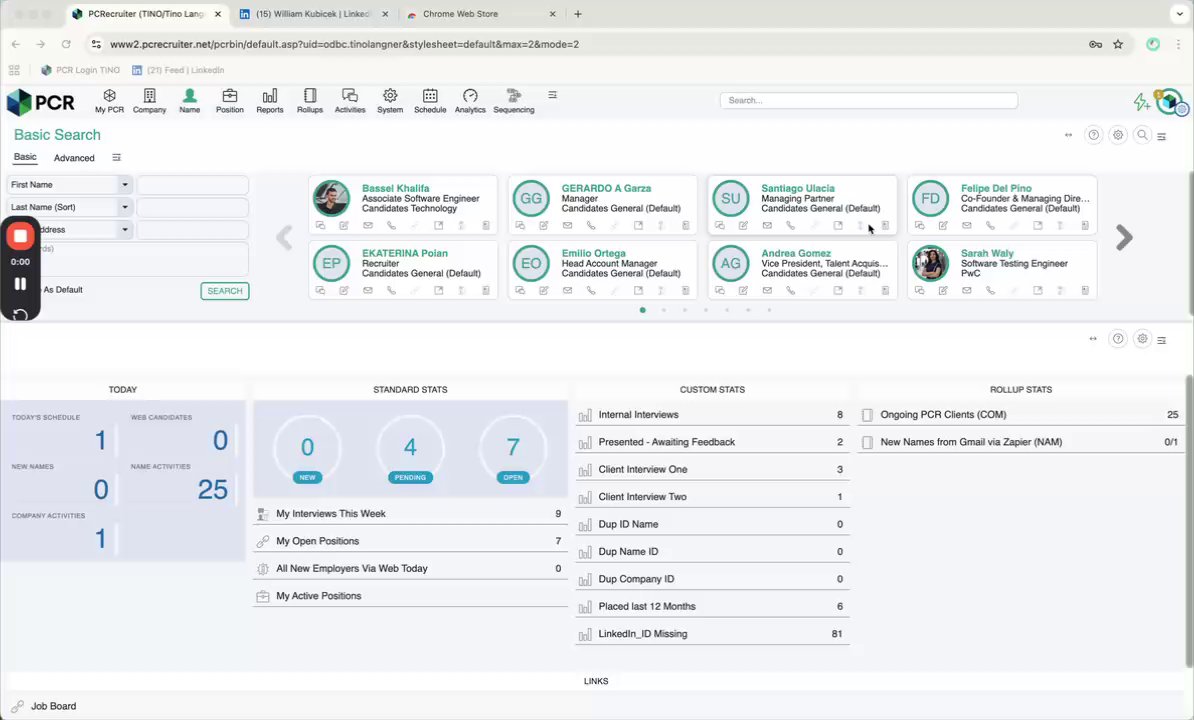Click the lightning bolt quick-add icon
Screen dimensions: 1194x720
[1140, 101]
